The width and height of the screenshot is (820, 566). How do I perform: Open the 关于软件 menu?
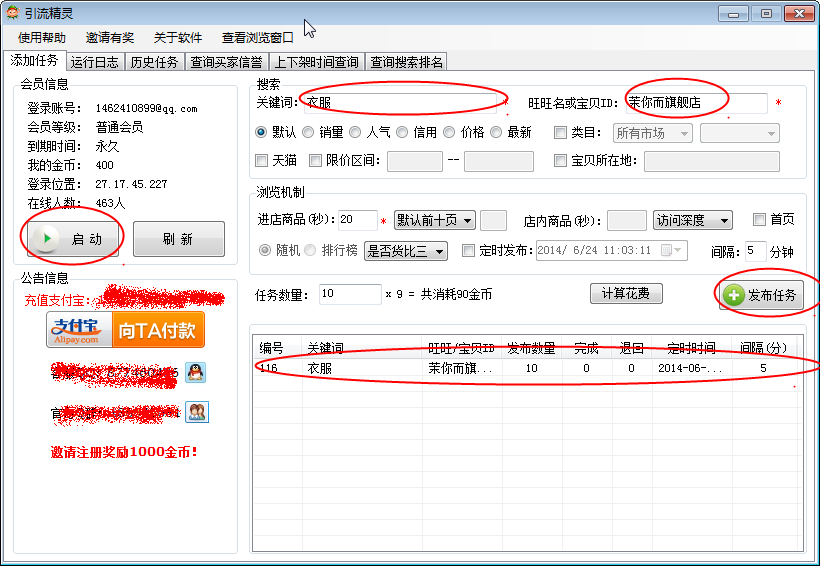(x=178, y=38)
